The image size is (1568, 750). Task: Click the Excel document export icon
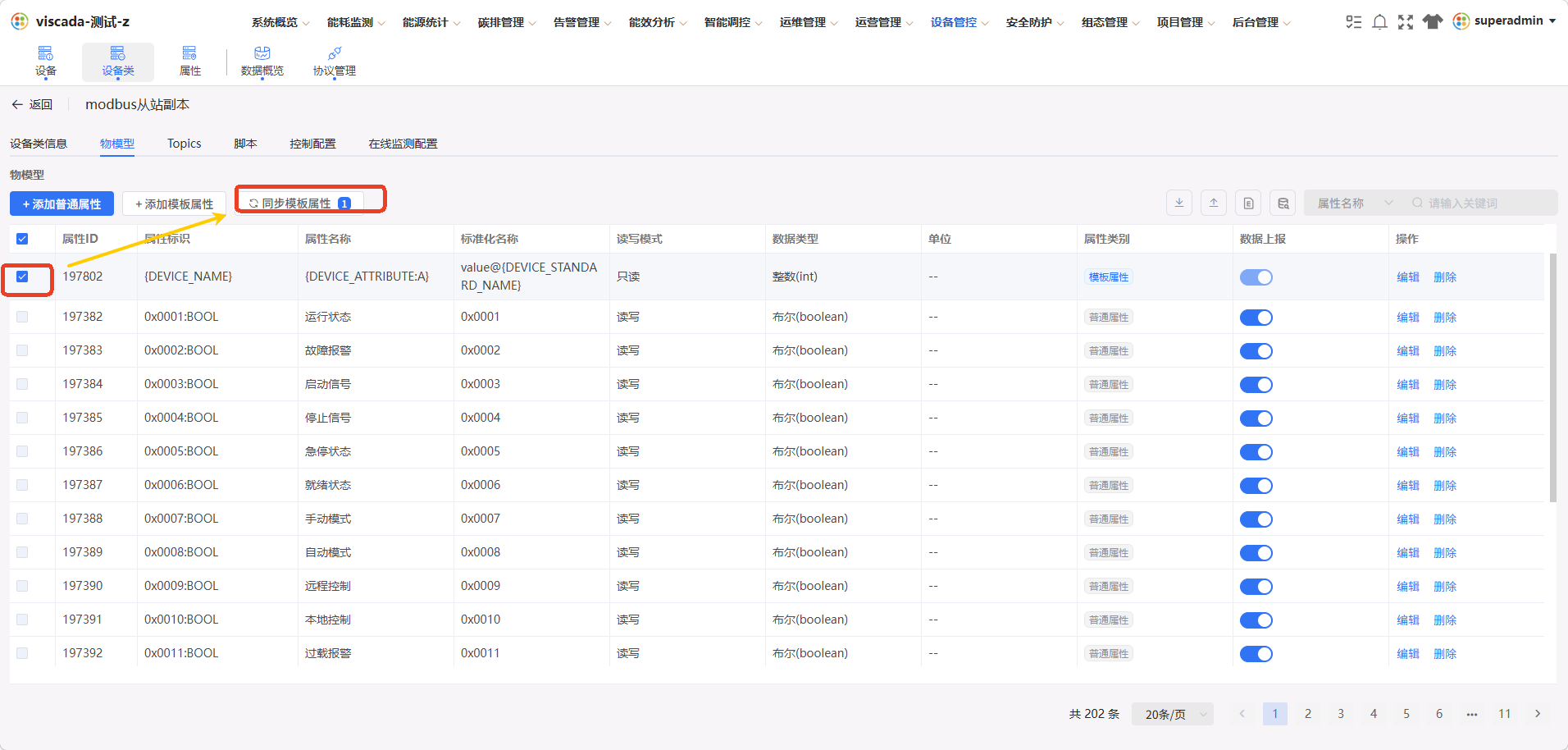[1248, 204]
